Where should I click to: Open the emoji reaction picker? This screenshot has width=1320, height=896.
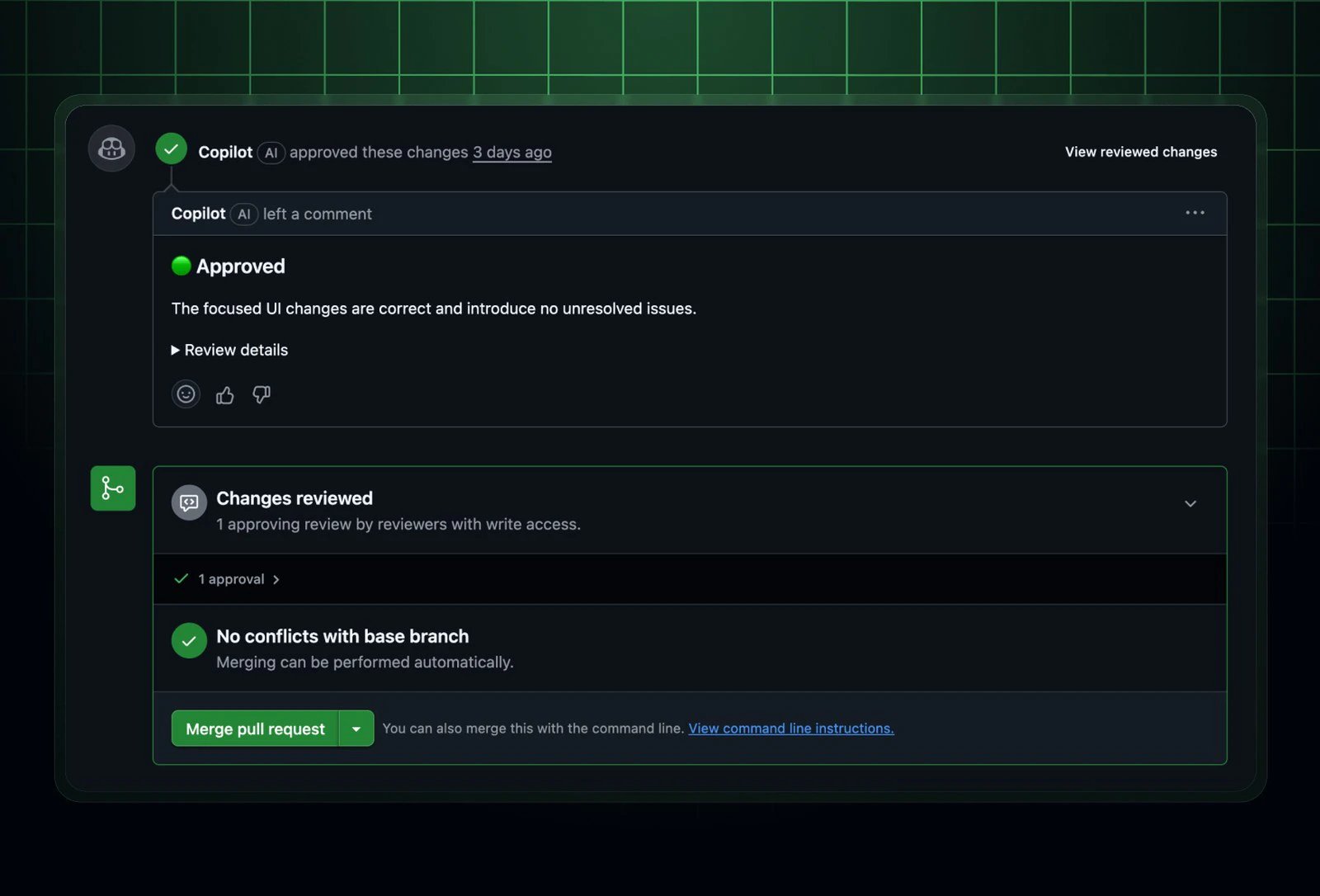pyautogui.click(x=186, y=394)
